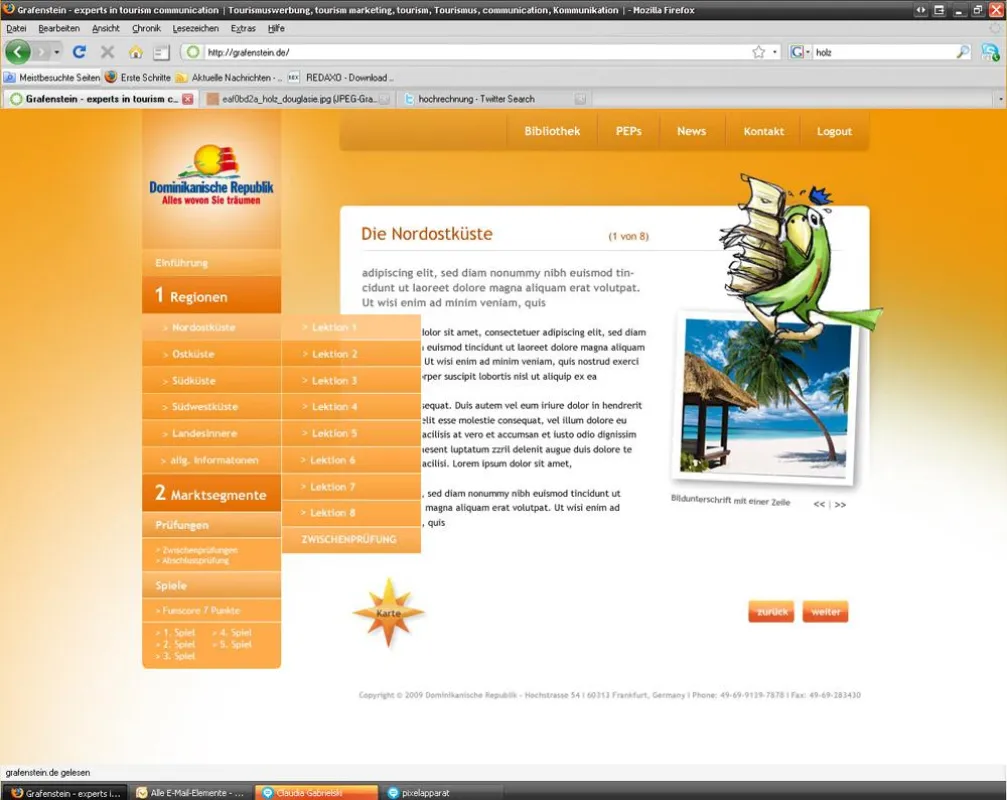Open the Erste Schritte bookmark
The width and height of the screenshot is (1007, 800).
137,78
